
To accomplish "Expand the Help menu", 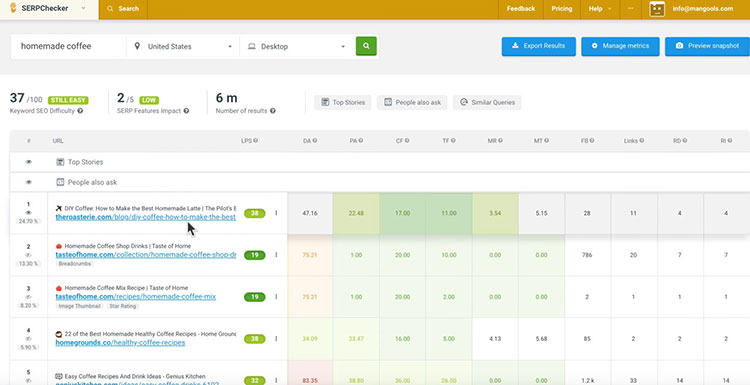I will [600, 9].
